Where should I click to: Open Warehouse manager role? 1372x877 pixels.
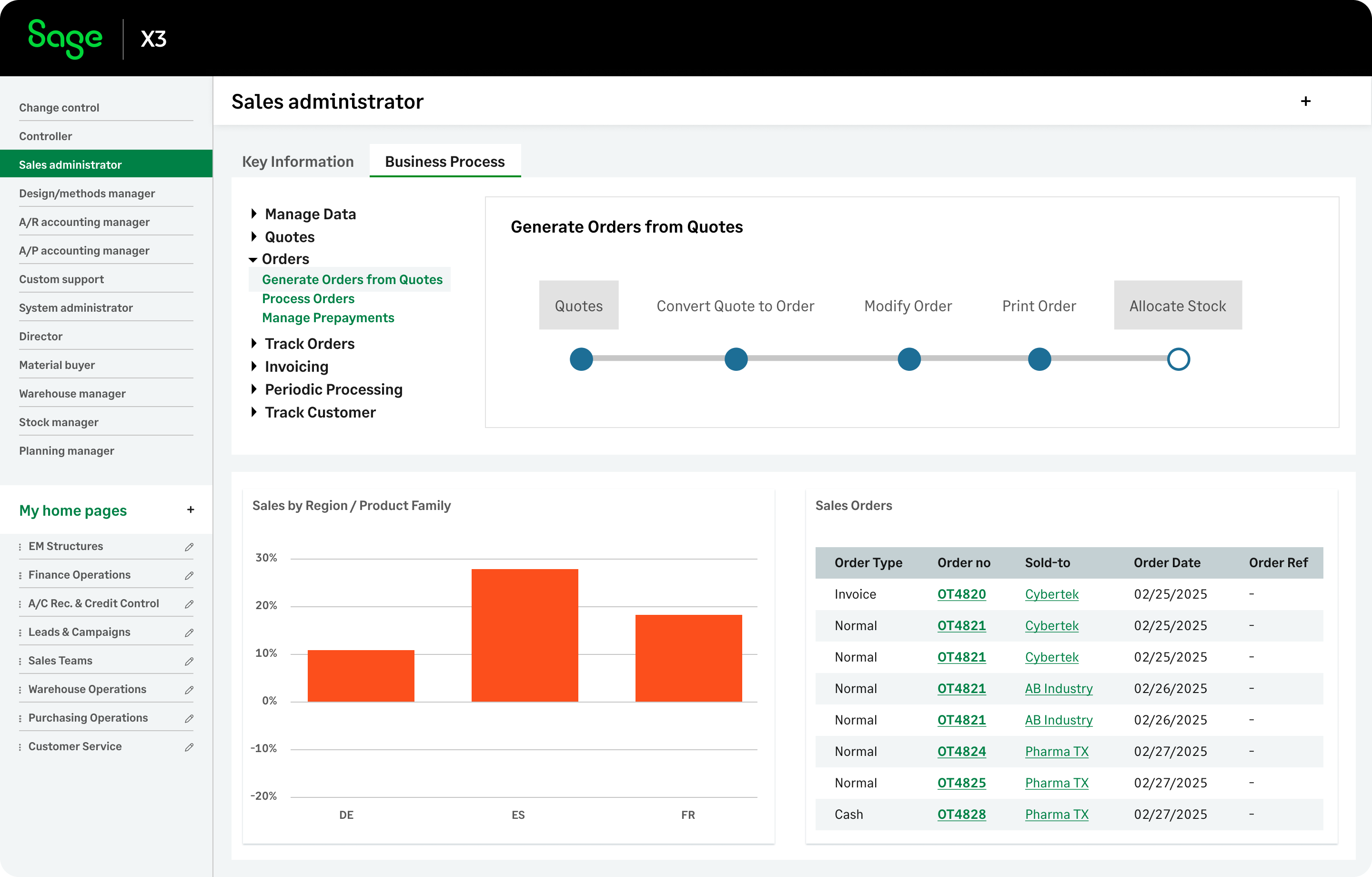pyautogui.click(x=72, y=393)
